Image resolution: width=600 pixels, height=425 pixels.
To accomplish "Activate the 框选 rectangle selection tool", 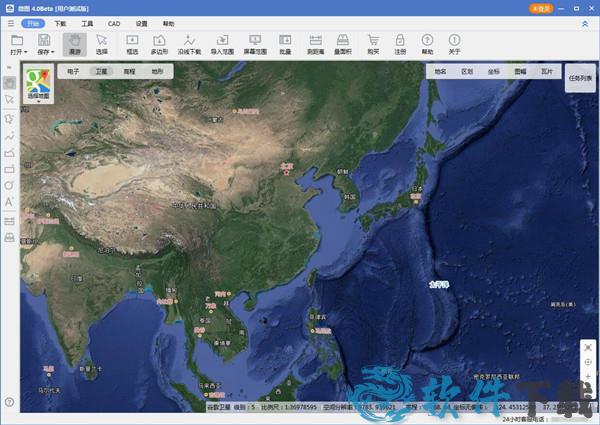I will (x=132, y=44).
